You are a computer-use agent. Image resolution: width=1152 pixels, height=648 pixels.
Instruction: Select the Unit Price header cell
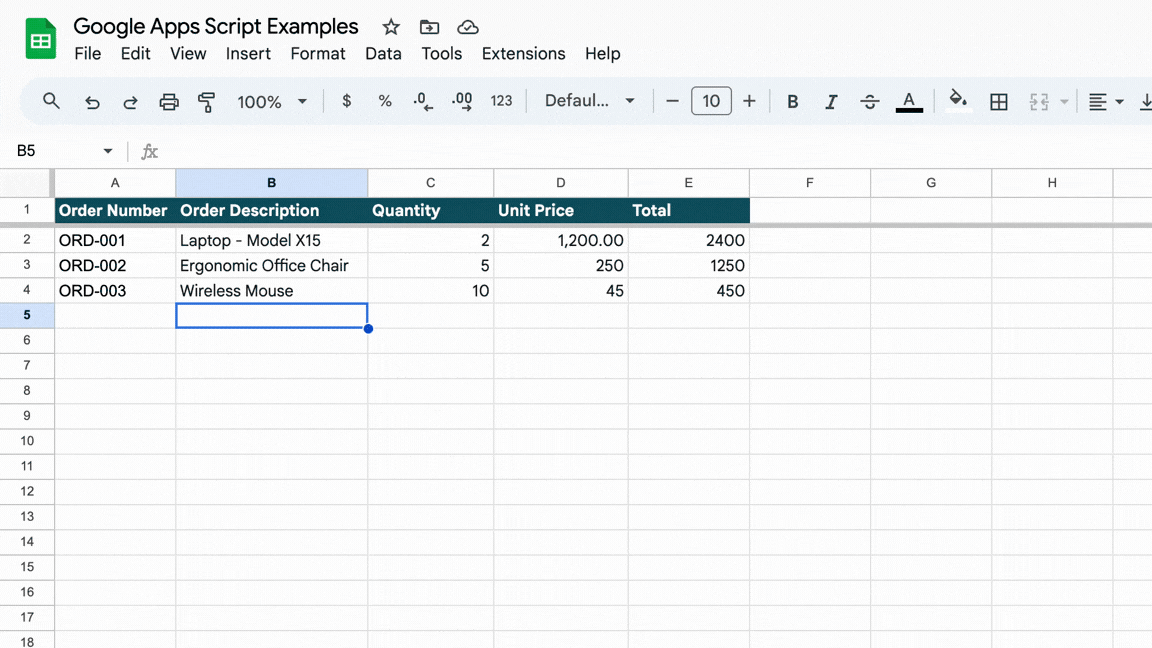[561, 210]
